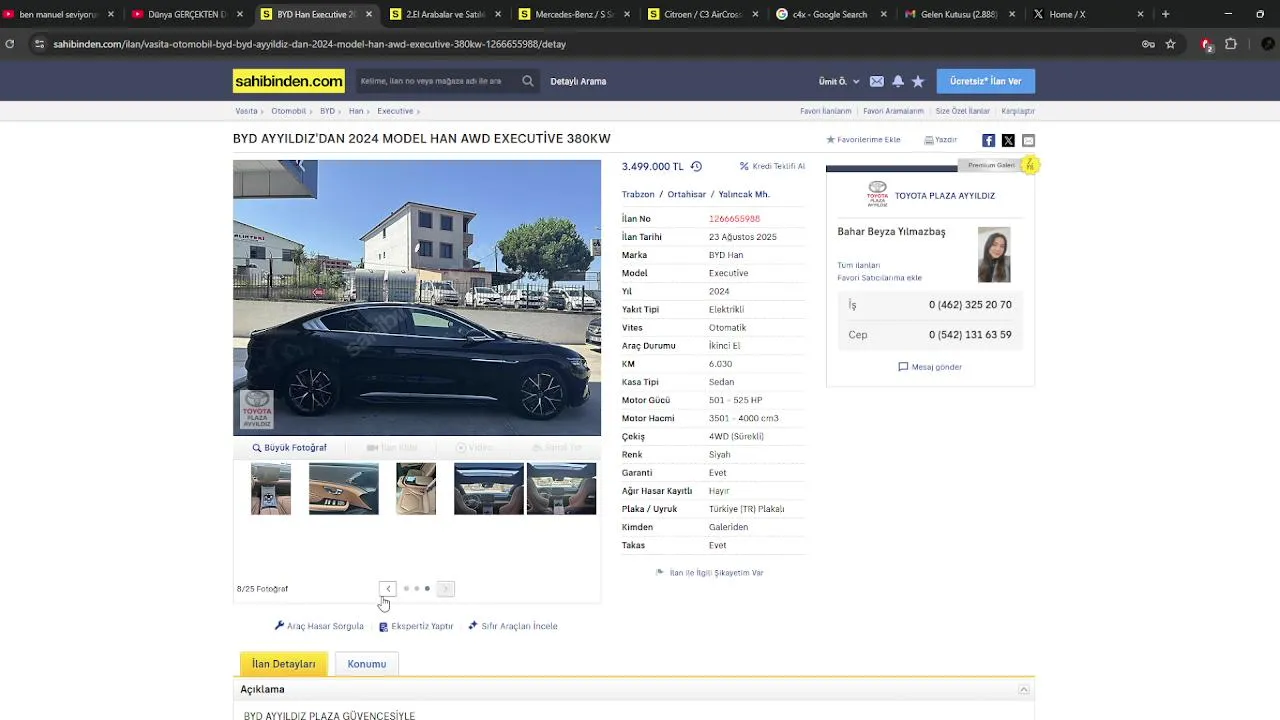The image size is (1280, 720).
Task: Open a new browser tab
Action: (x=1166, y=14)
